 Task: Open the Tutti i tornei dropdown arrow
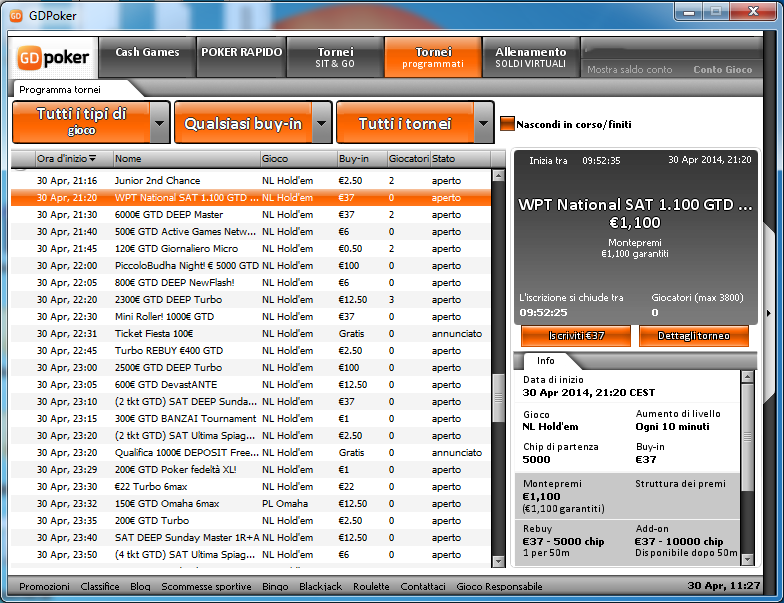pyautogui.click(x=484, y=123)
